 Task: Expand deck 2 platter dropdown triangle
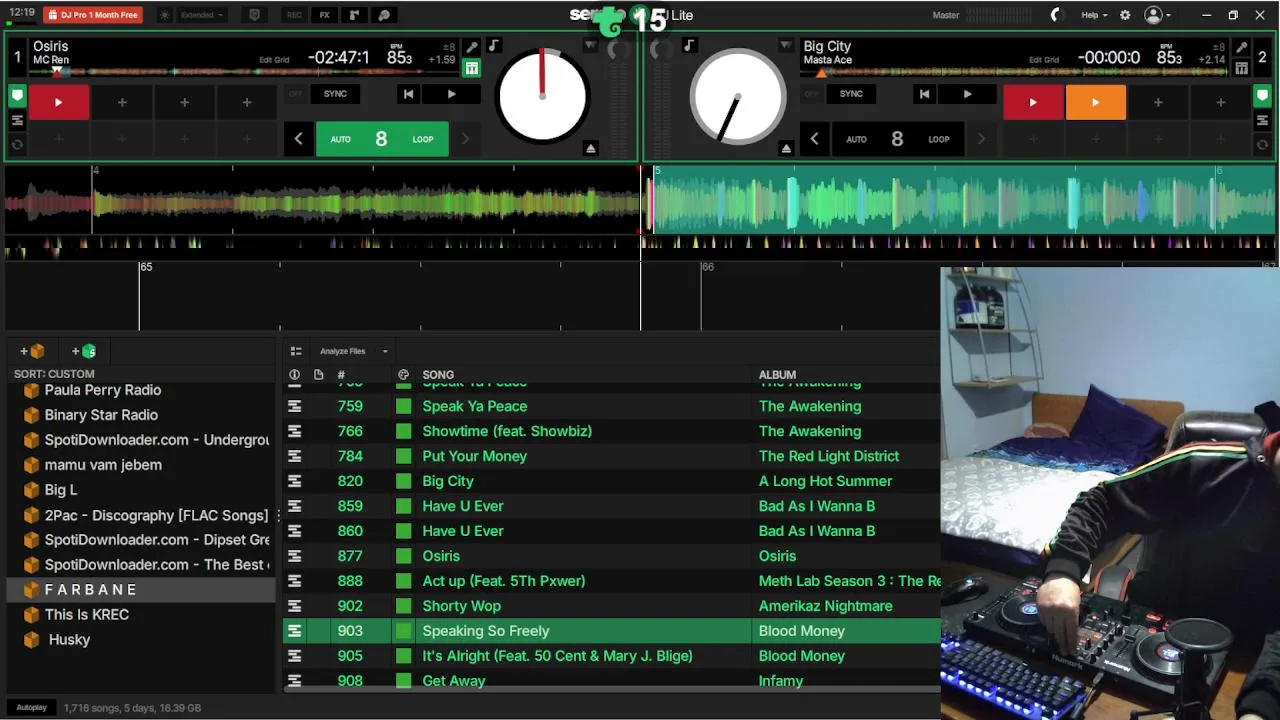point(785,46)
